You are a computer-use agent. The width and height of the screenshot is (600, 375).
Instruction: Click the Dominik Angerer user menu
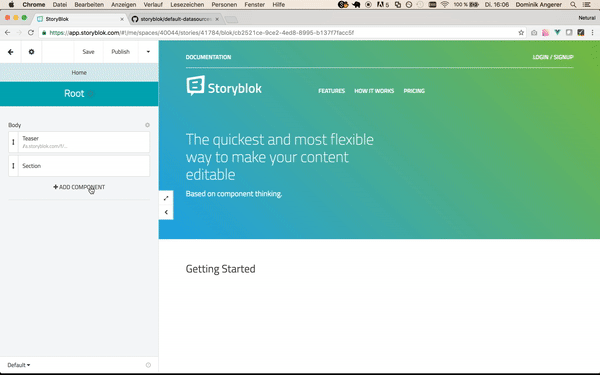click(x=538, y=5)
